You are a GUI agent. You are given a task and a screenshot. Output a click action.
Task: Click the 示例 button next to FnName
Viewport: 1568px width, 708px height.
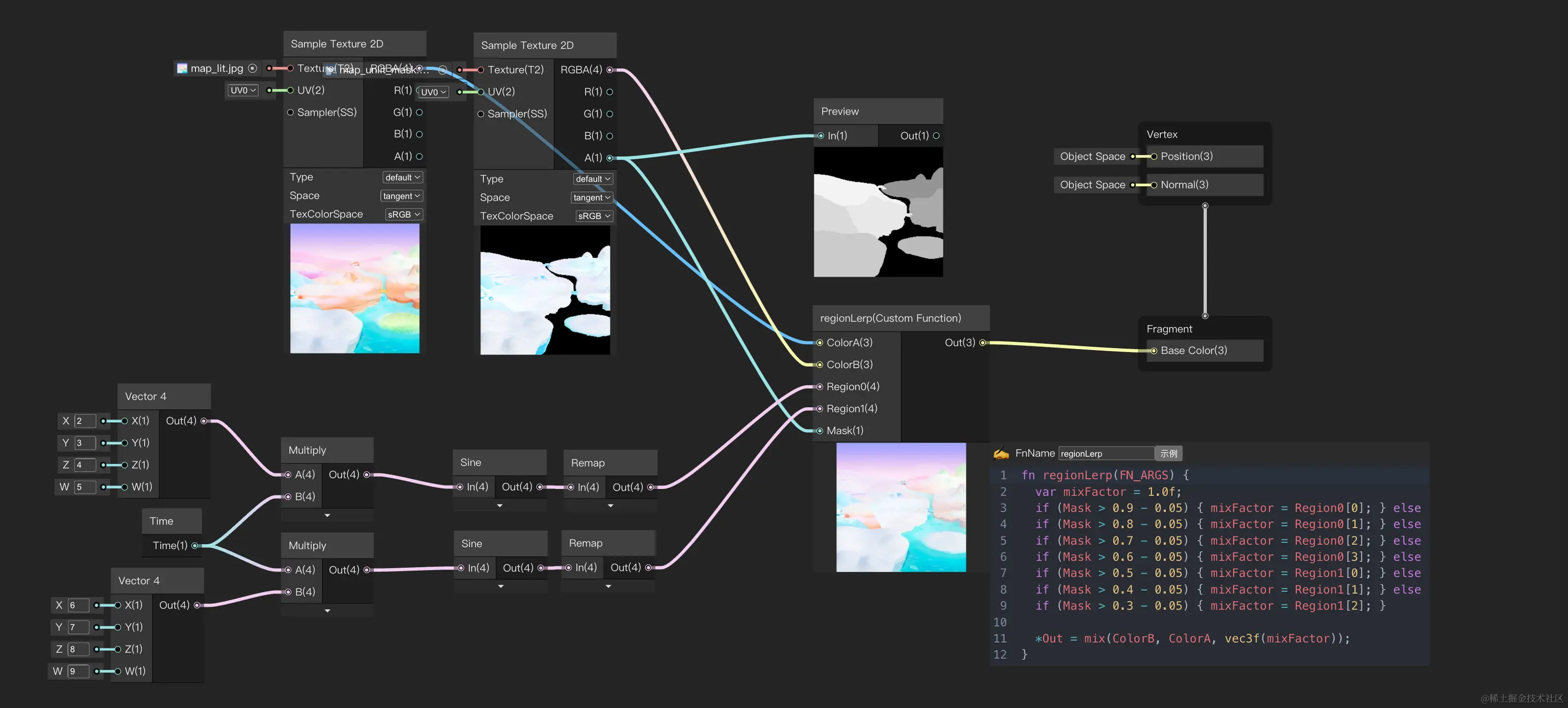(x=1168, y=453)
